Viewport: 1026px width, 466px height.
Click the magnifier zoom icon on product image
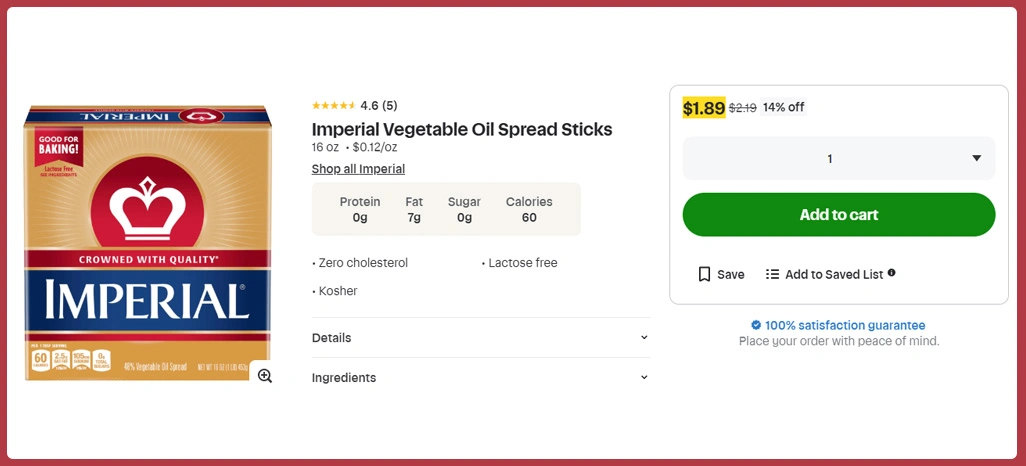(x=264, y=376)
